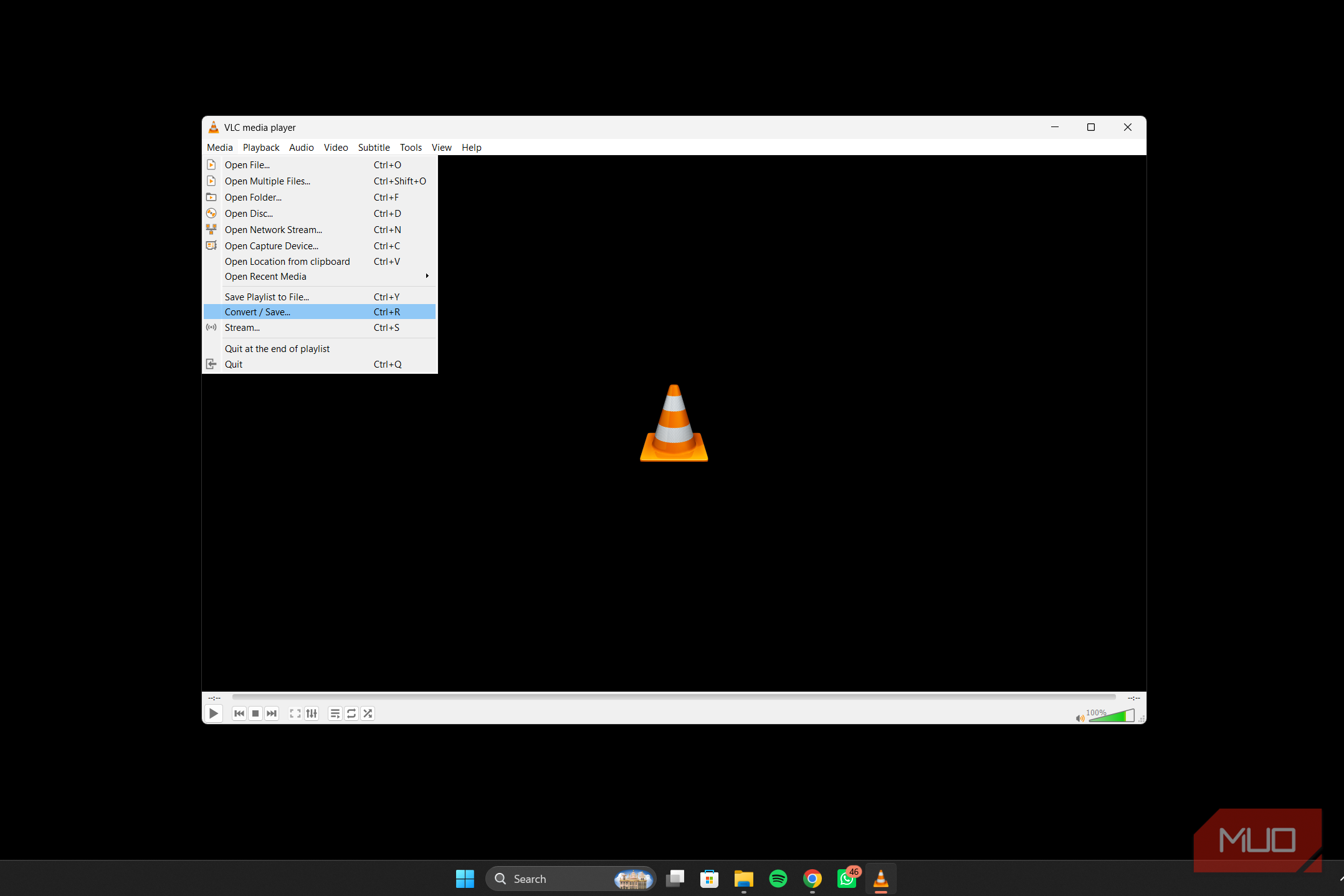Viewport: 1344px width, 896px height.
Task: Open File Explorer from taskbar
Action: 744,879
